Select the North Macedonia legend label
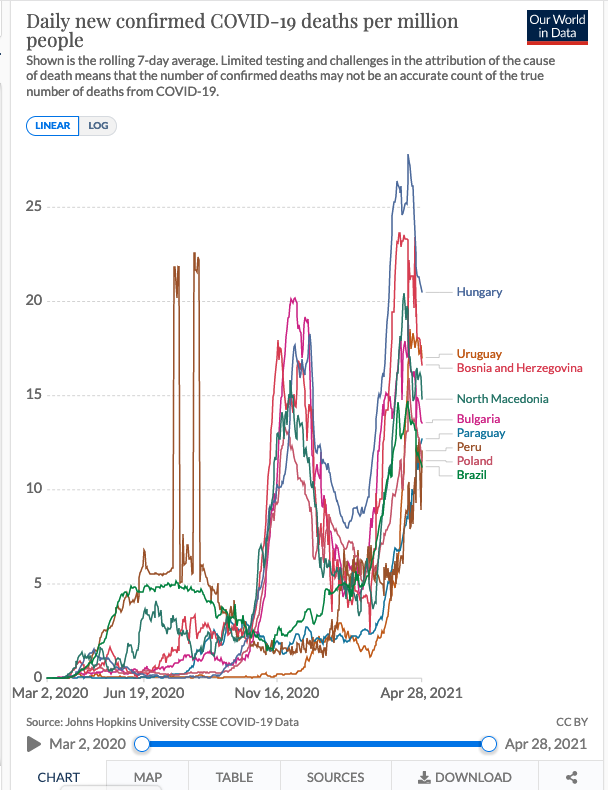The height and width of the screenshot is (790, 608). 502,399
